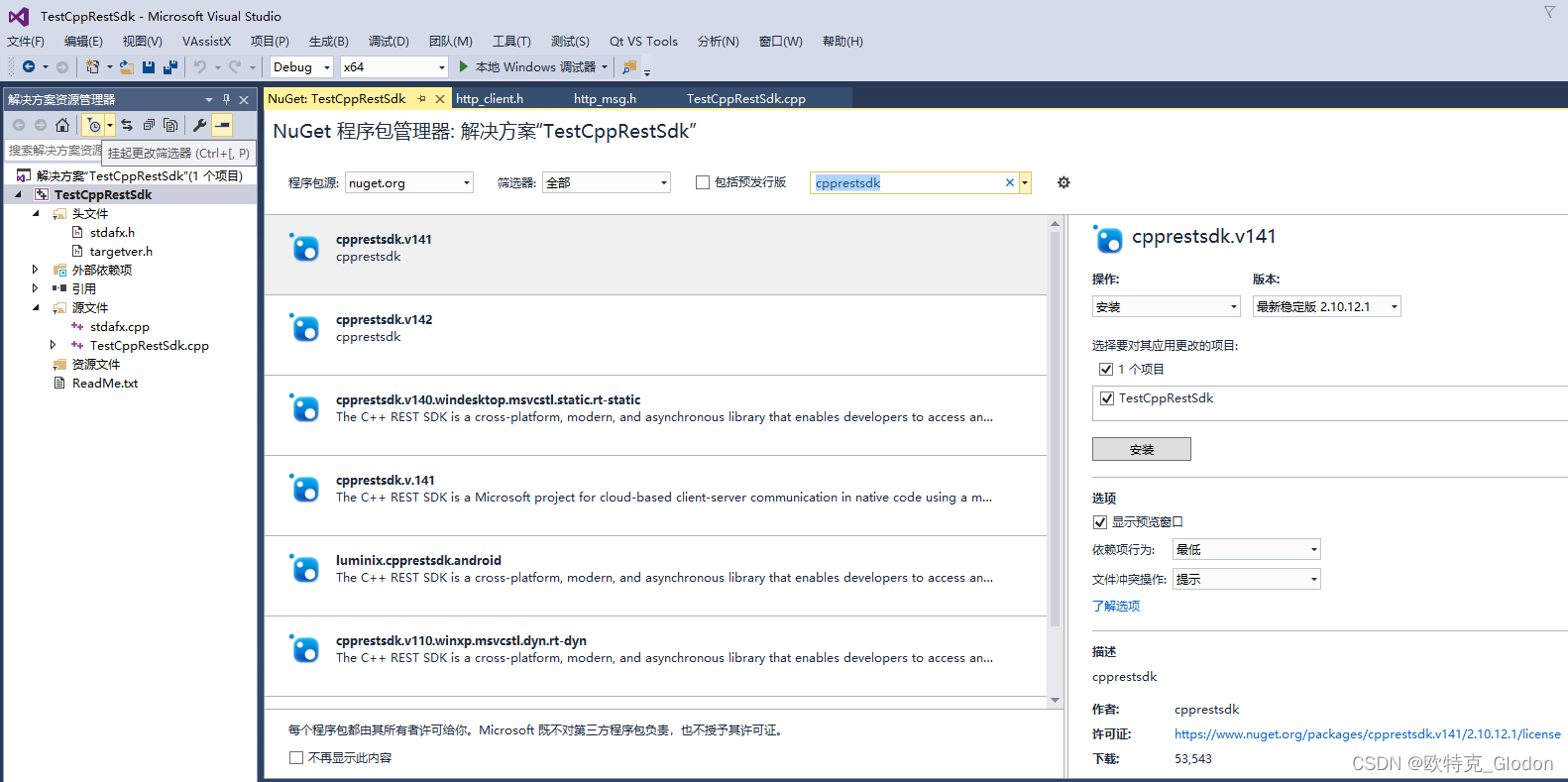
Task: Click the package list scroll down arrow
Action: [1055, 700]
